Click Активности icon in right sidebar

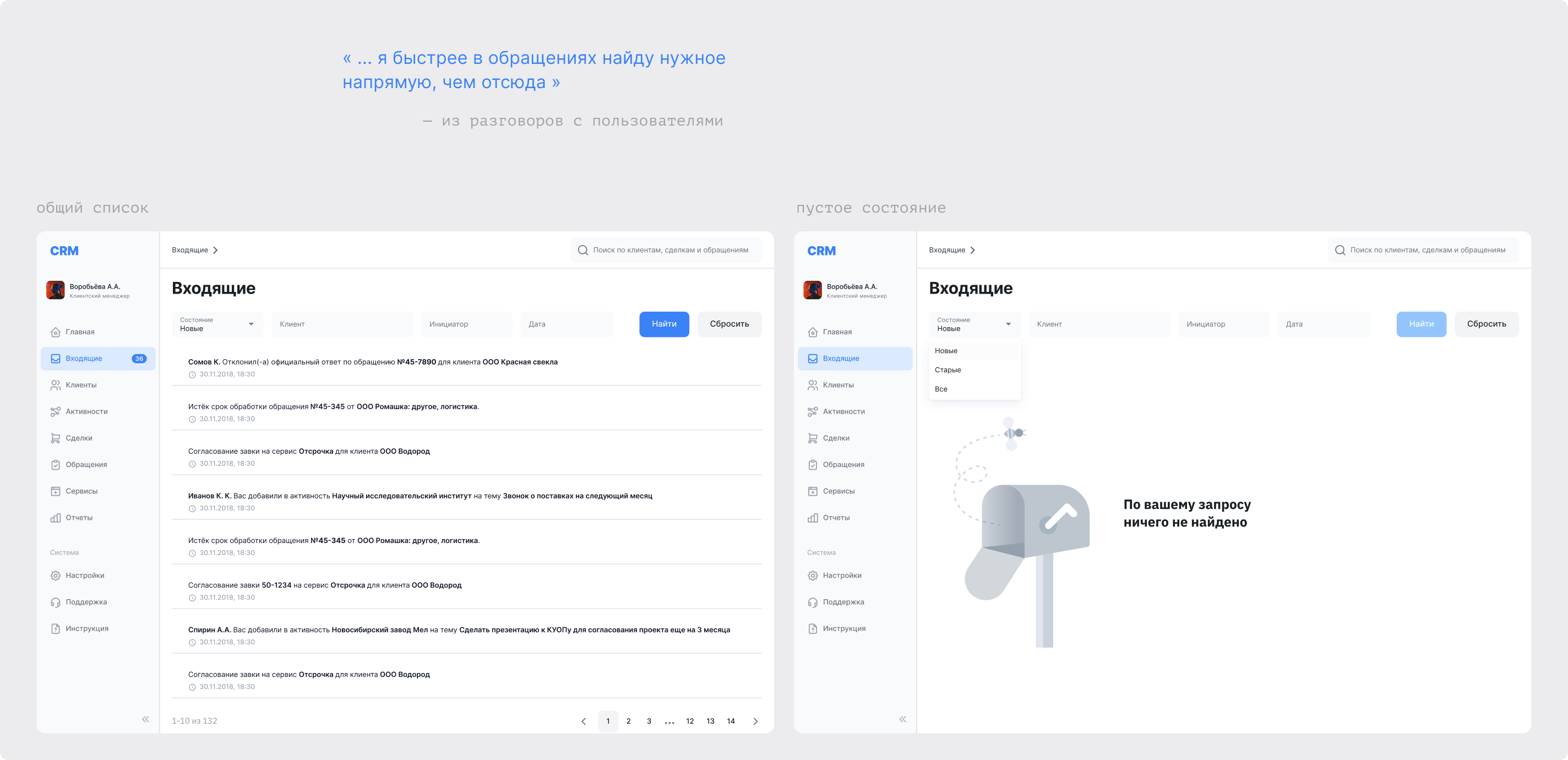click(813, 412)
